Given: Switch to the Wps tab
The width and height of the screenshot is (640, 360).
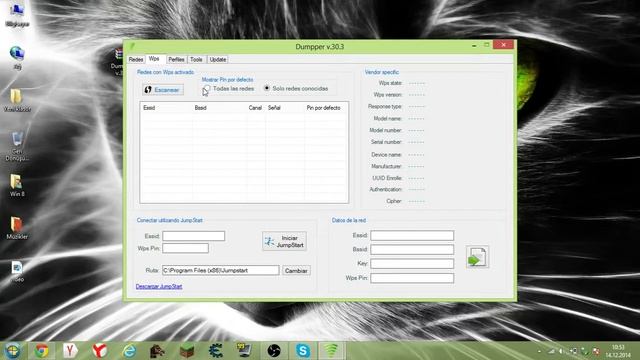Looking at the screenshot, I should pyautogui.click(x=154, y=59).
